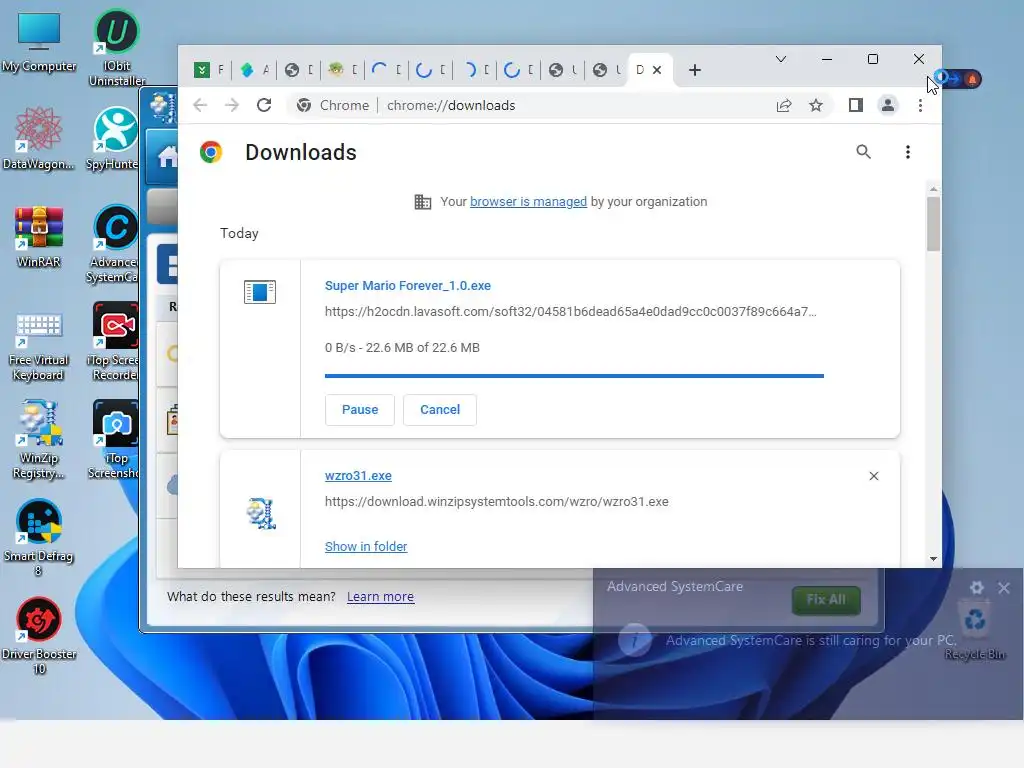Close the active Downloads tab
Image resolution: width=1024 pixels, height=768 pixels.
(657, 70)
